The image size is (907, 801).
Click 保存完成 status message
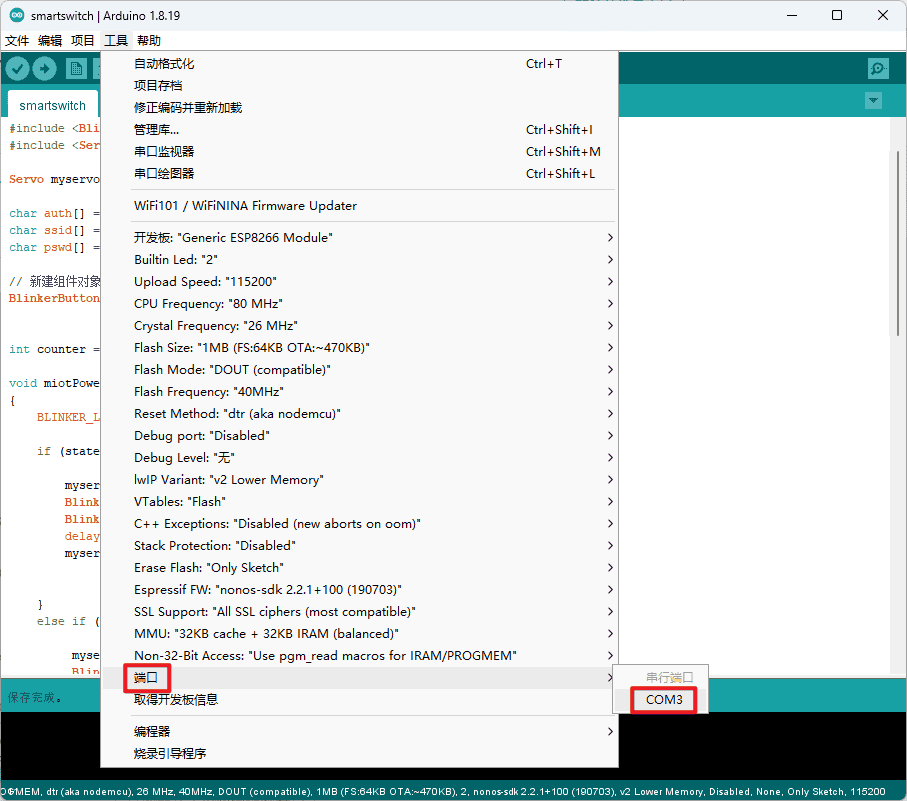pyautogui.click(x=34, y=697)
